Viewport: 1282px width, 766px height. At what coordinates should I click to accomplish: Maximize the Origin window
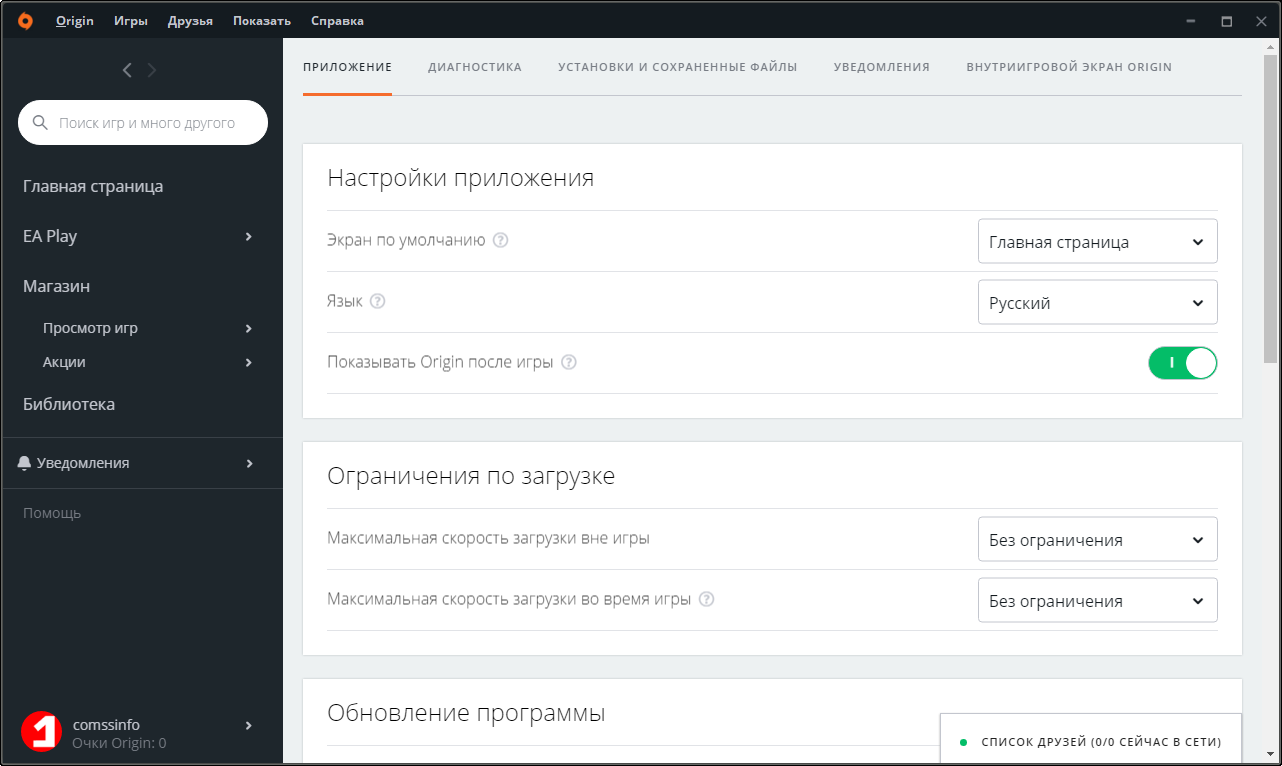(1226, 21)
